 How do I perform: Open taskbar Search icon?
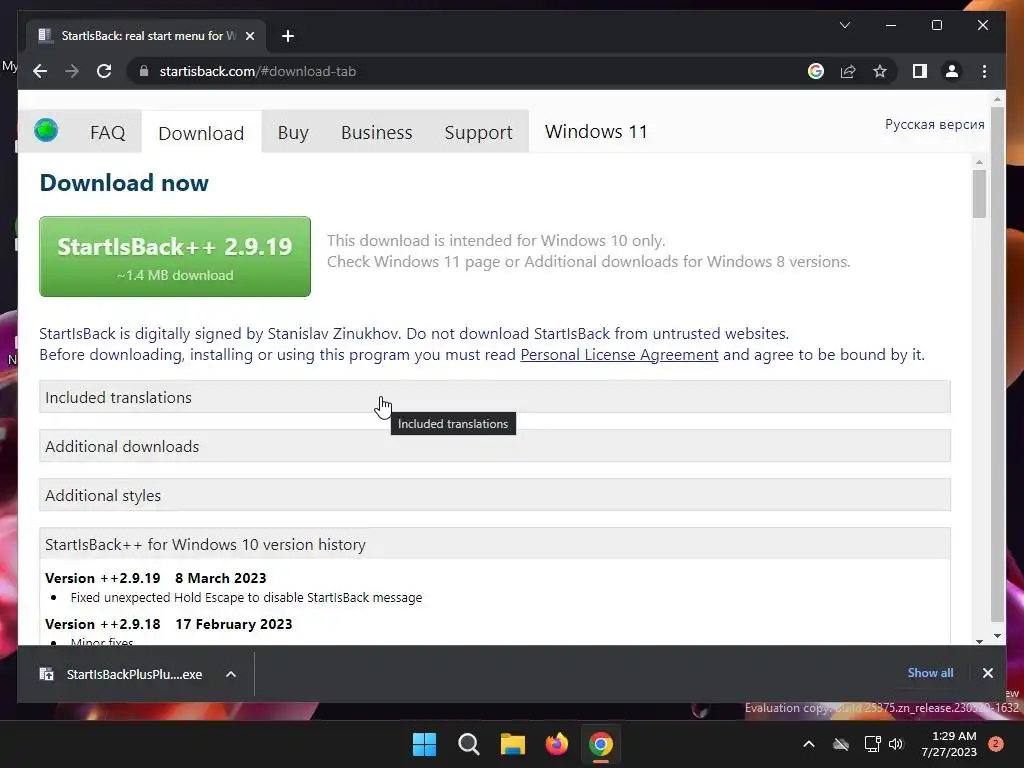469,744
